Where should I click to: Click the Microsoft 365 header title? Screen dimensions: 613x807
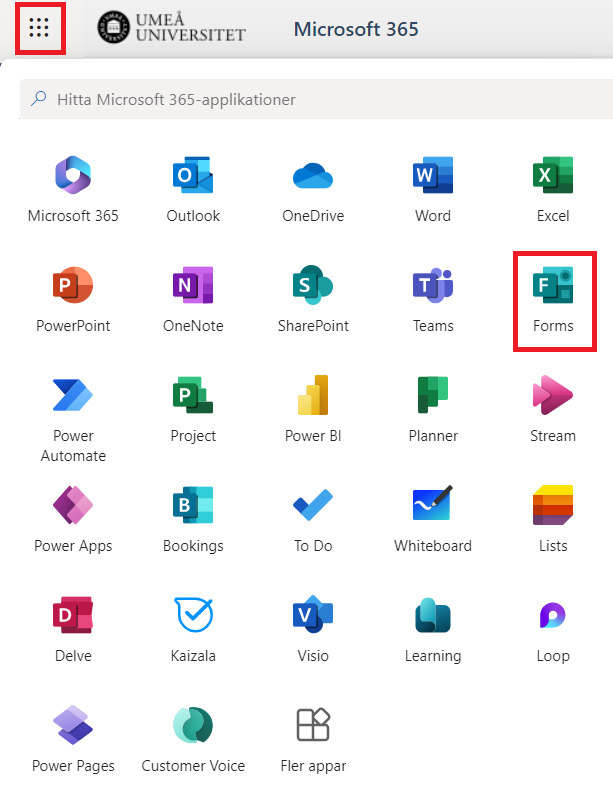(356, 29)
